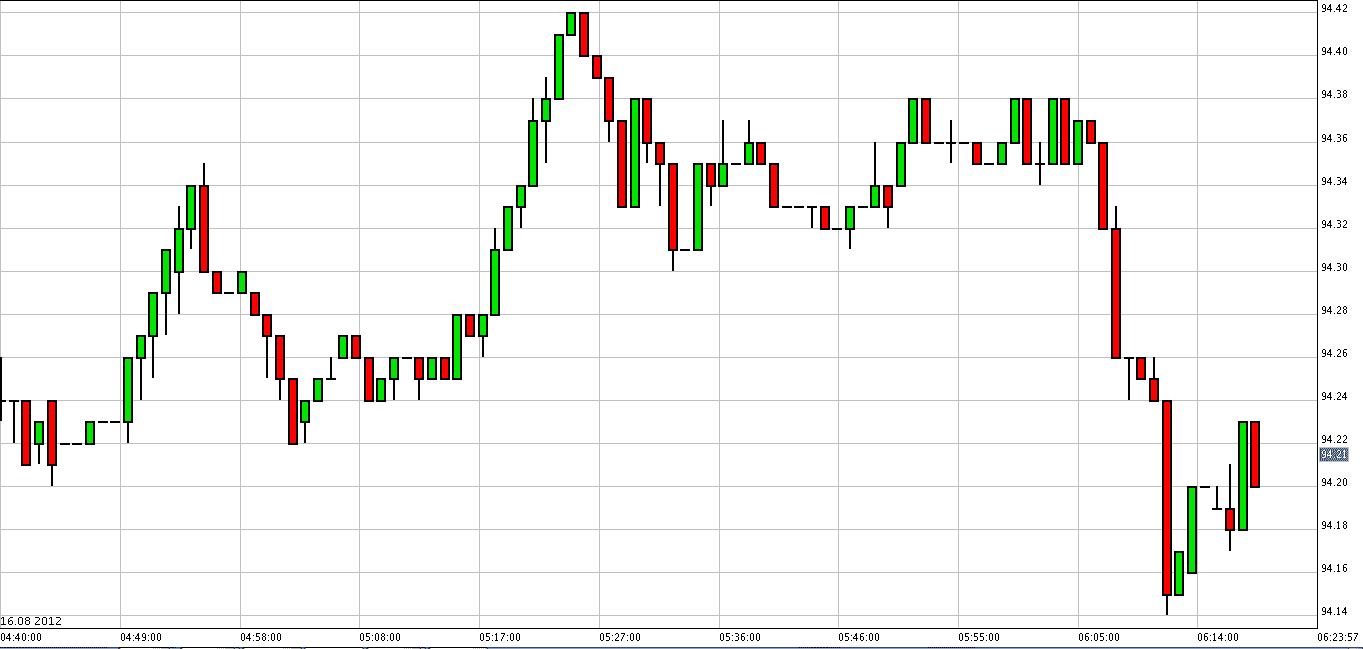Click the 94.24 price axis label

(1334, 396)
